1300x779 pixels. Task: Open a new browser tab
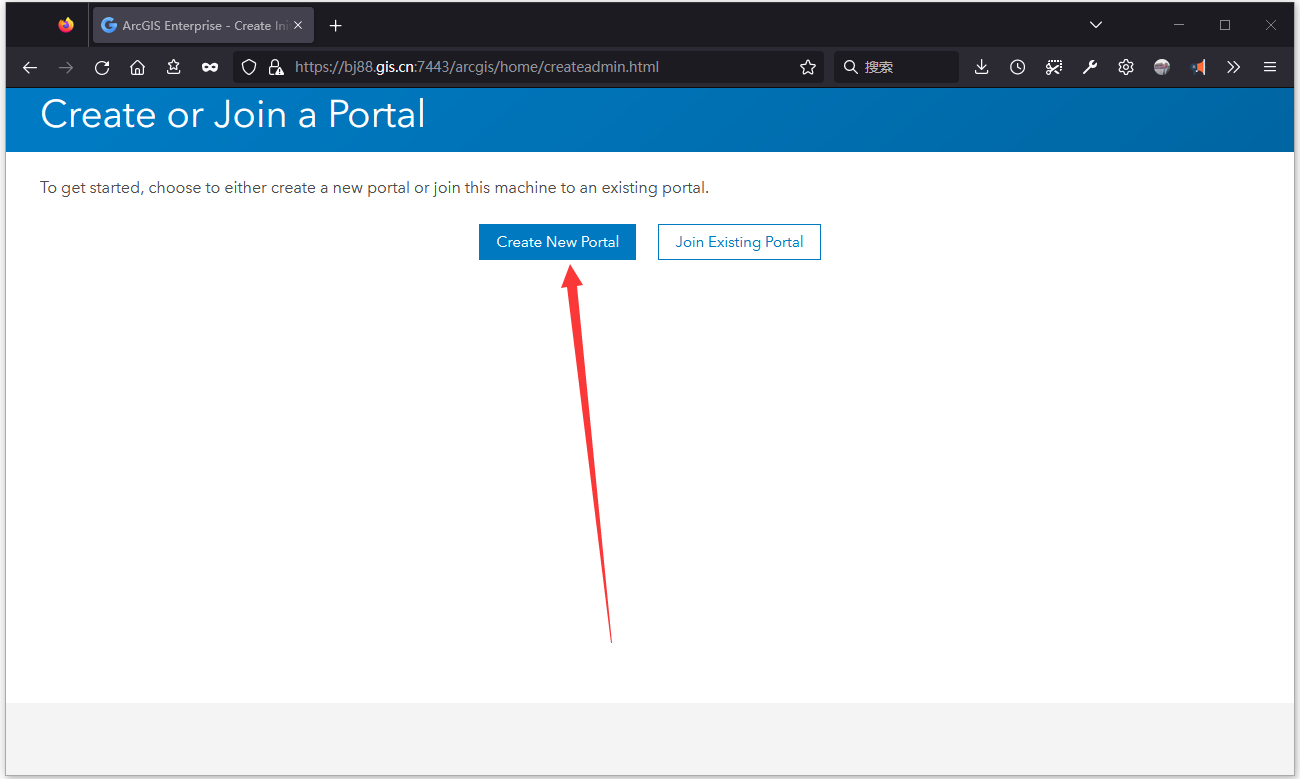[336, 26]
